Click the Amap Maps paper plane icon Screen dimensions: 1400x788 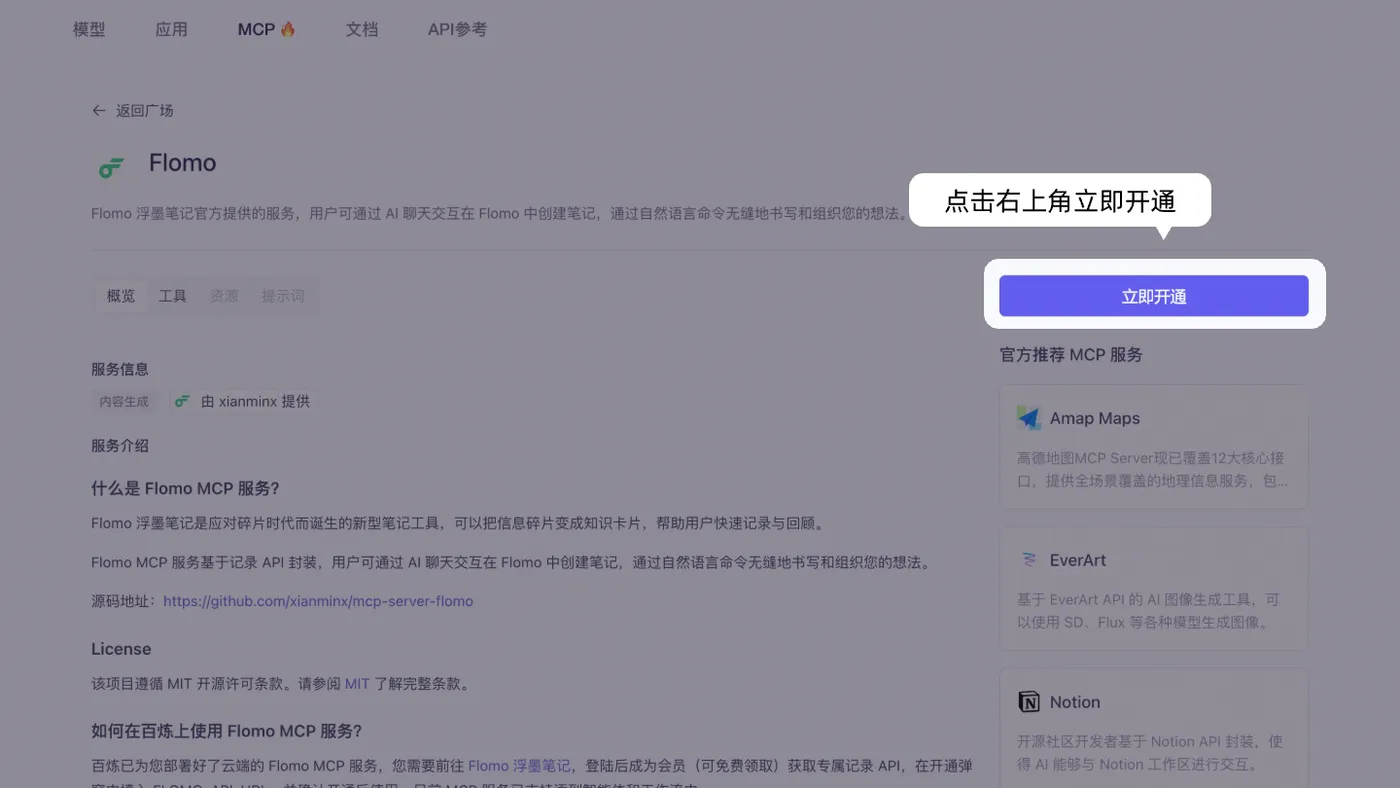[x=1029, y=418]
